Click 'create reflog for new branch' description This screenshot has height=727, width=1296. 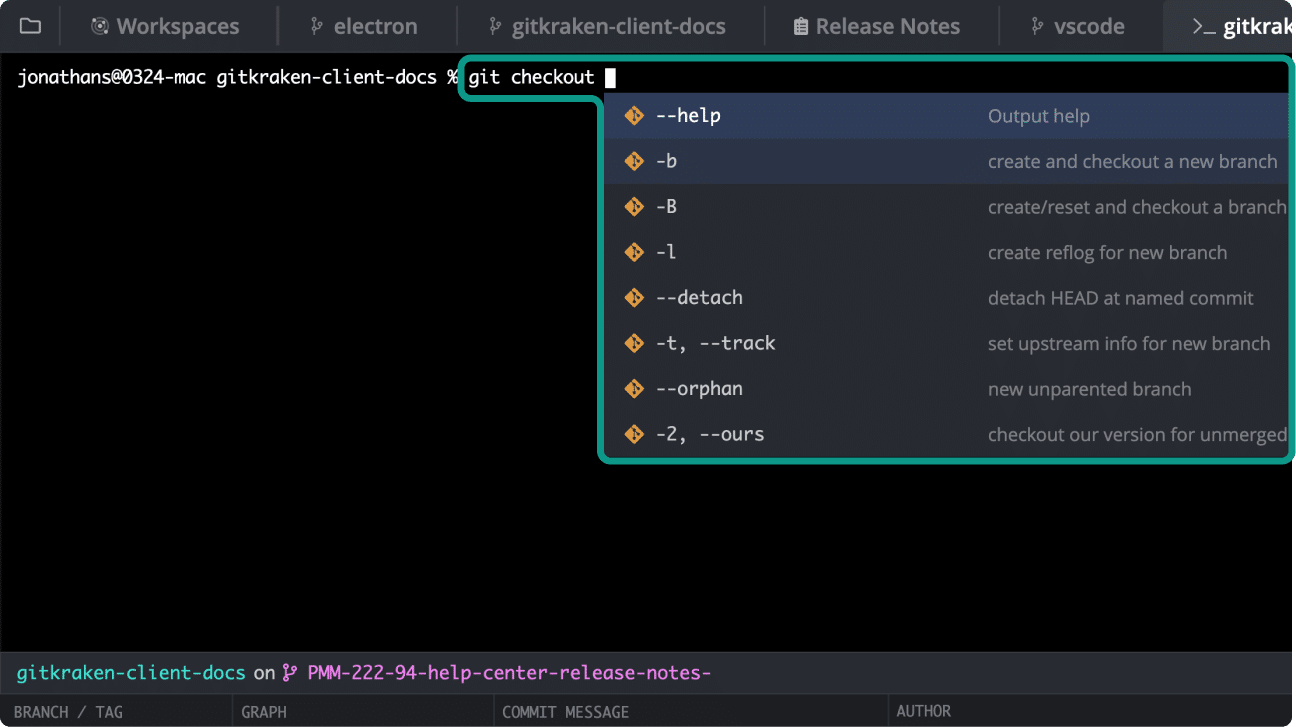tap(1107, 253)
